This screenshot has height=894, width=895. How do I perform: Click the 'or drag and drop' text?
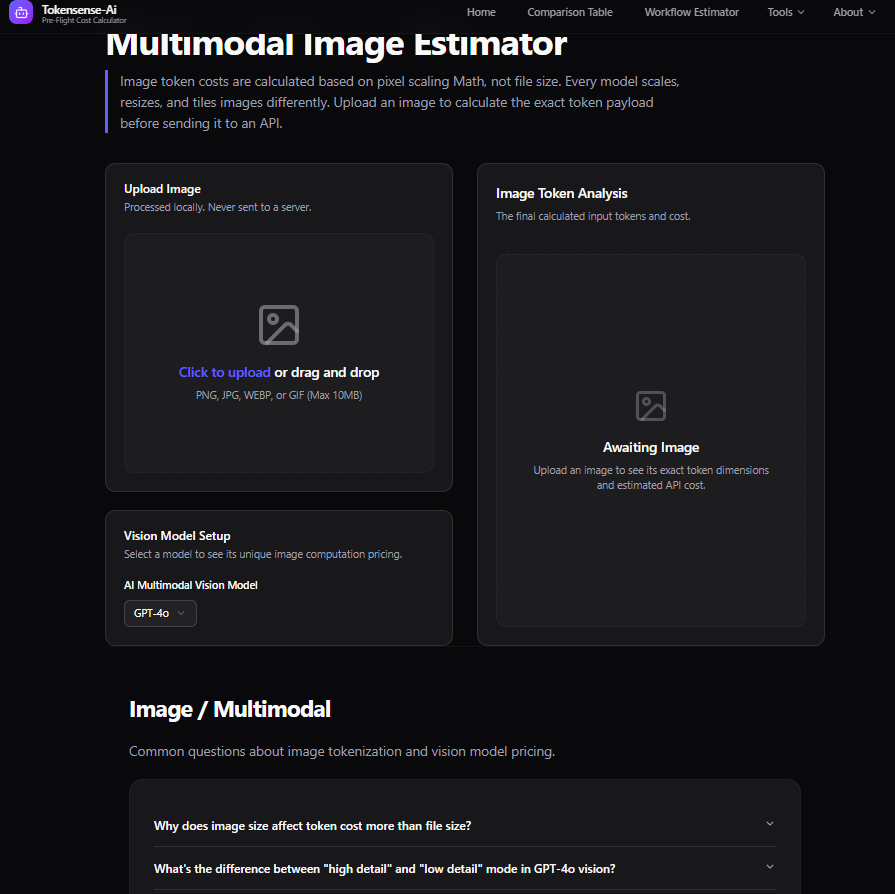326,372
